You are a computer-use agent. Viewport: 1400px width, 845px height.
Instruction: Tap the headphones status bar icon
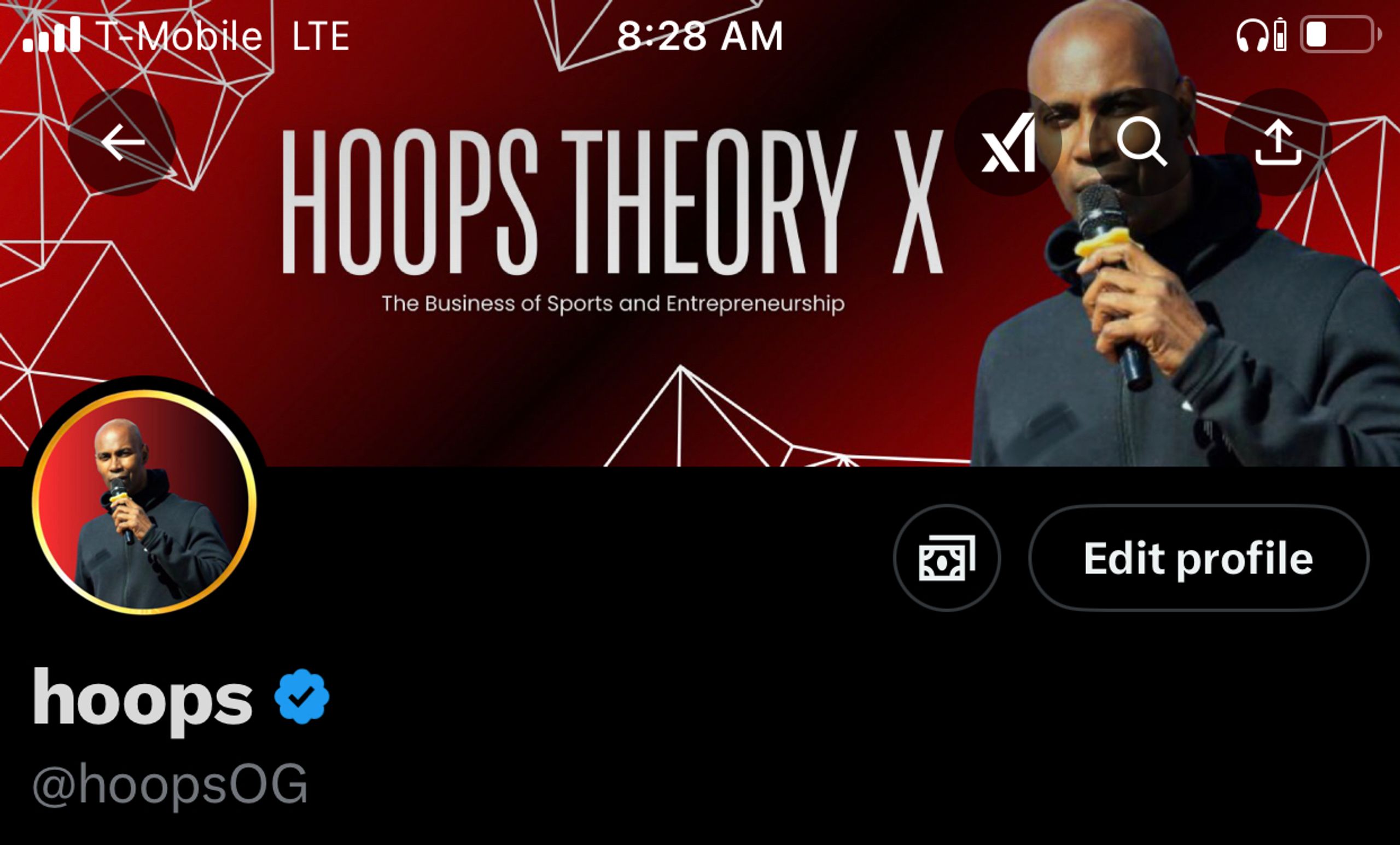pyautogui.click(x=1252, y=35)
